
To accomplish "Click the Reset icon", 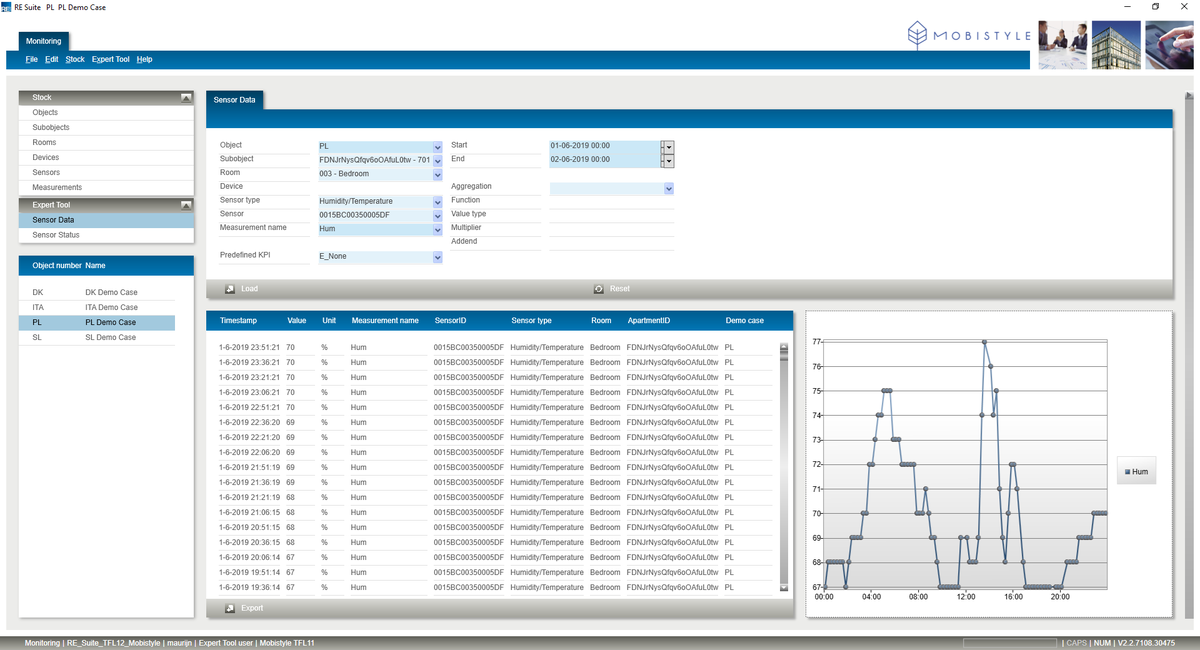I will tap(599, 289).
